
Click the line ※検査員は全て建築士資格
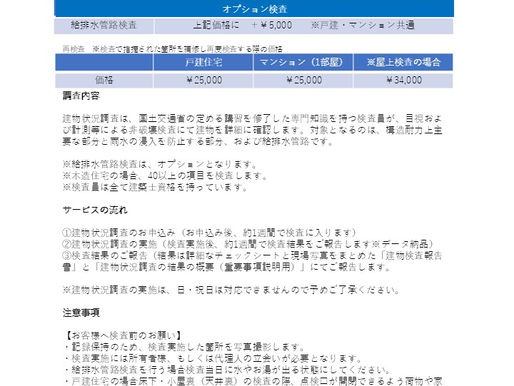(155, 187)
